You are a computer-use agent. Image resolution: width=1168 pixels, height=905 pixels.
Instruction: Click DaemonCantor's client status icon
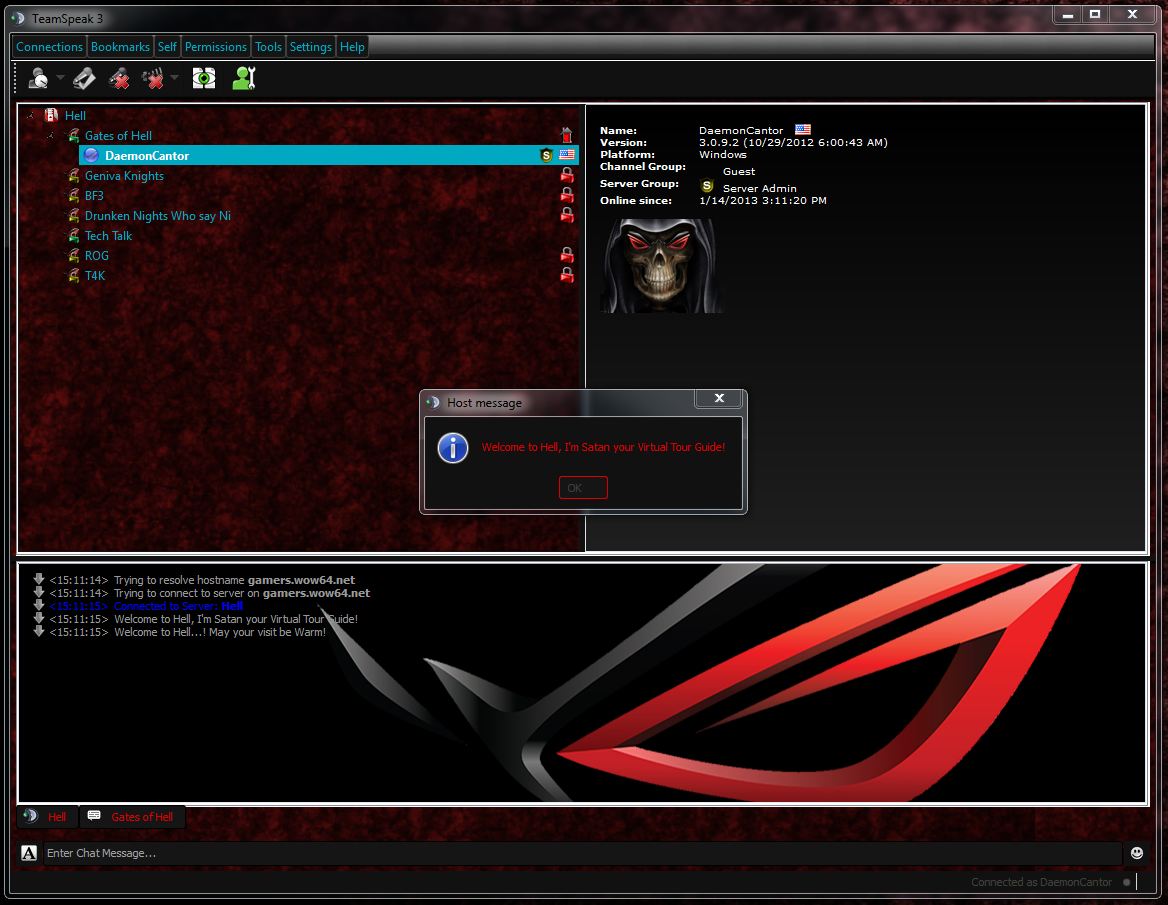point(91,155)
